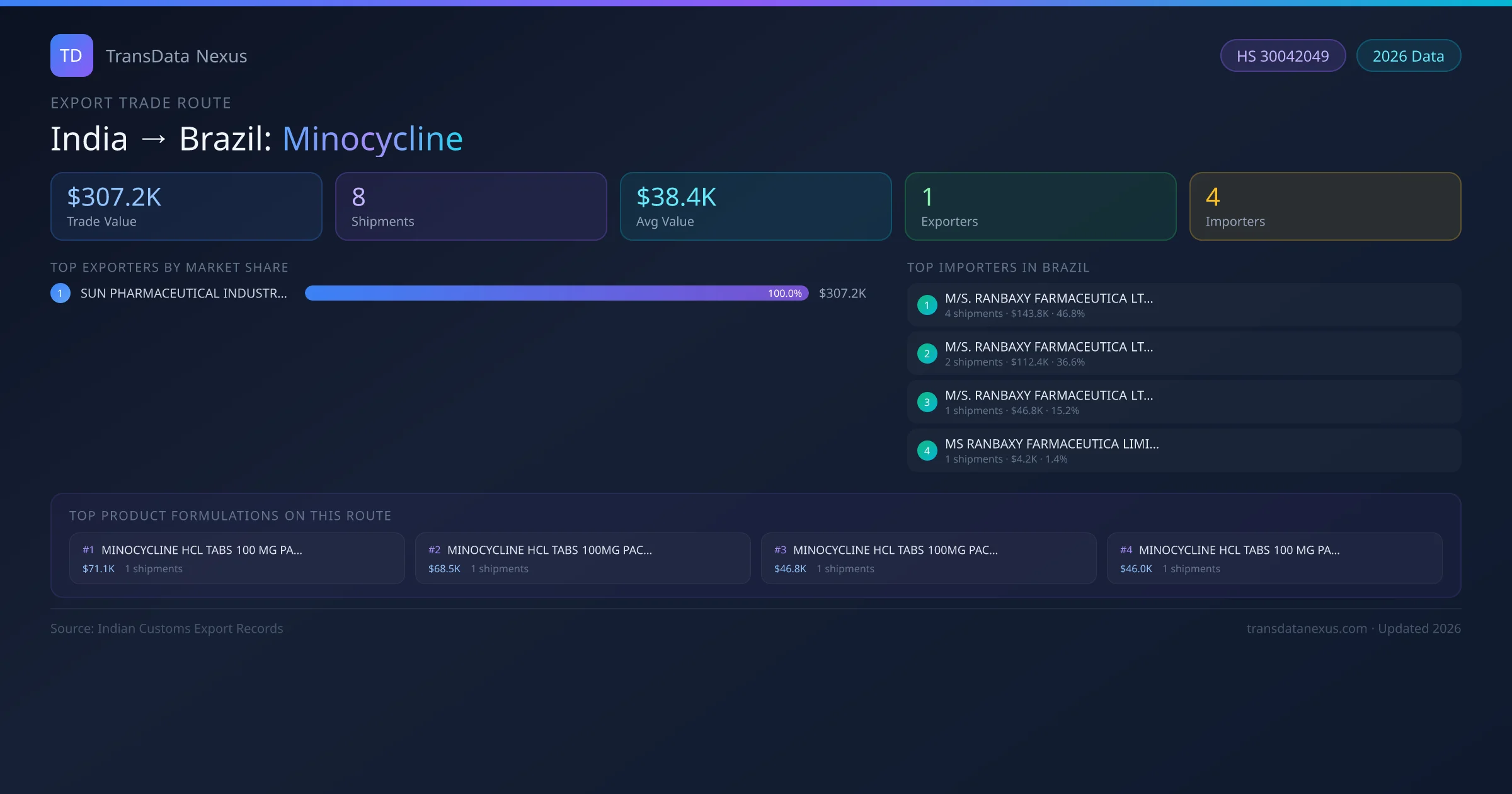This screenshot has height=794, width=1512.
Task: Open the 8 Shipments stat card
Action: click(471, 207)
